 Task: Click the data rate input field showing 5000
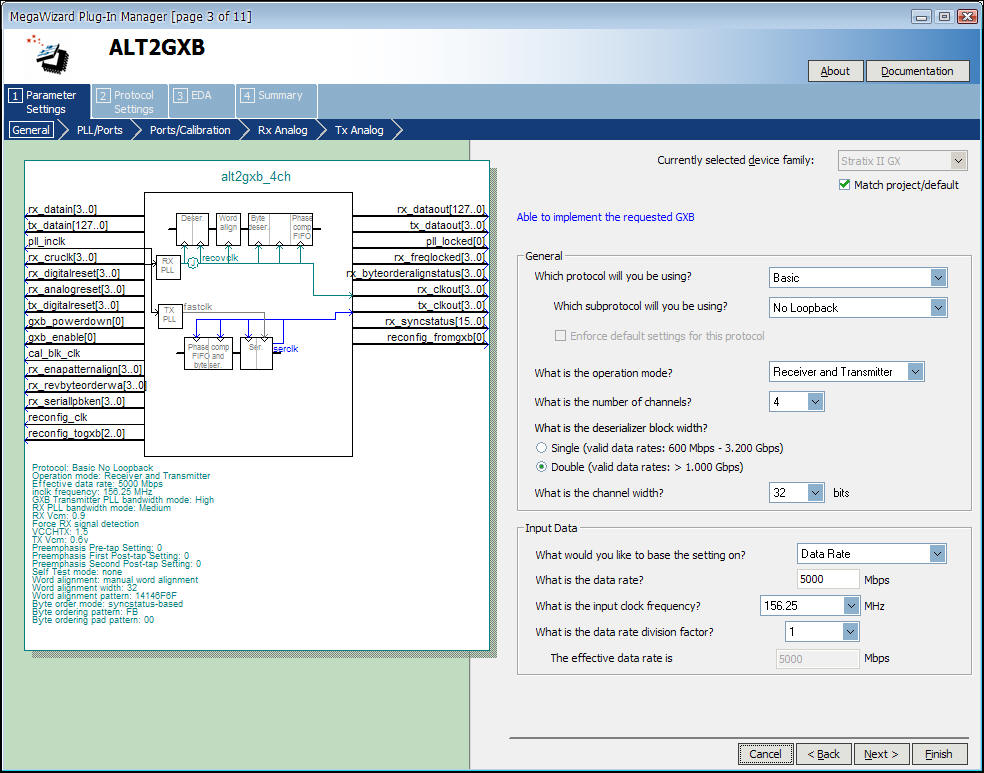click(828, 579)
